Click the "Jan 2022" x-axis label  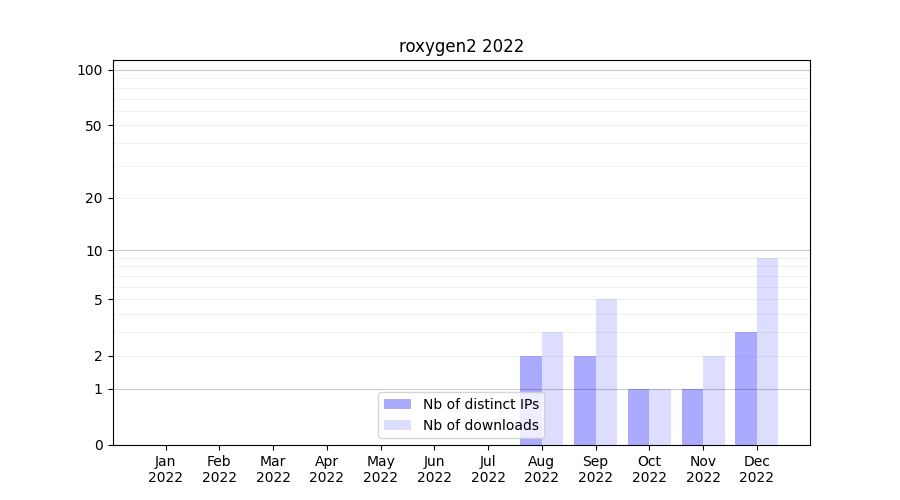click(x=165, y=469)
